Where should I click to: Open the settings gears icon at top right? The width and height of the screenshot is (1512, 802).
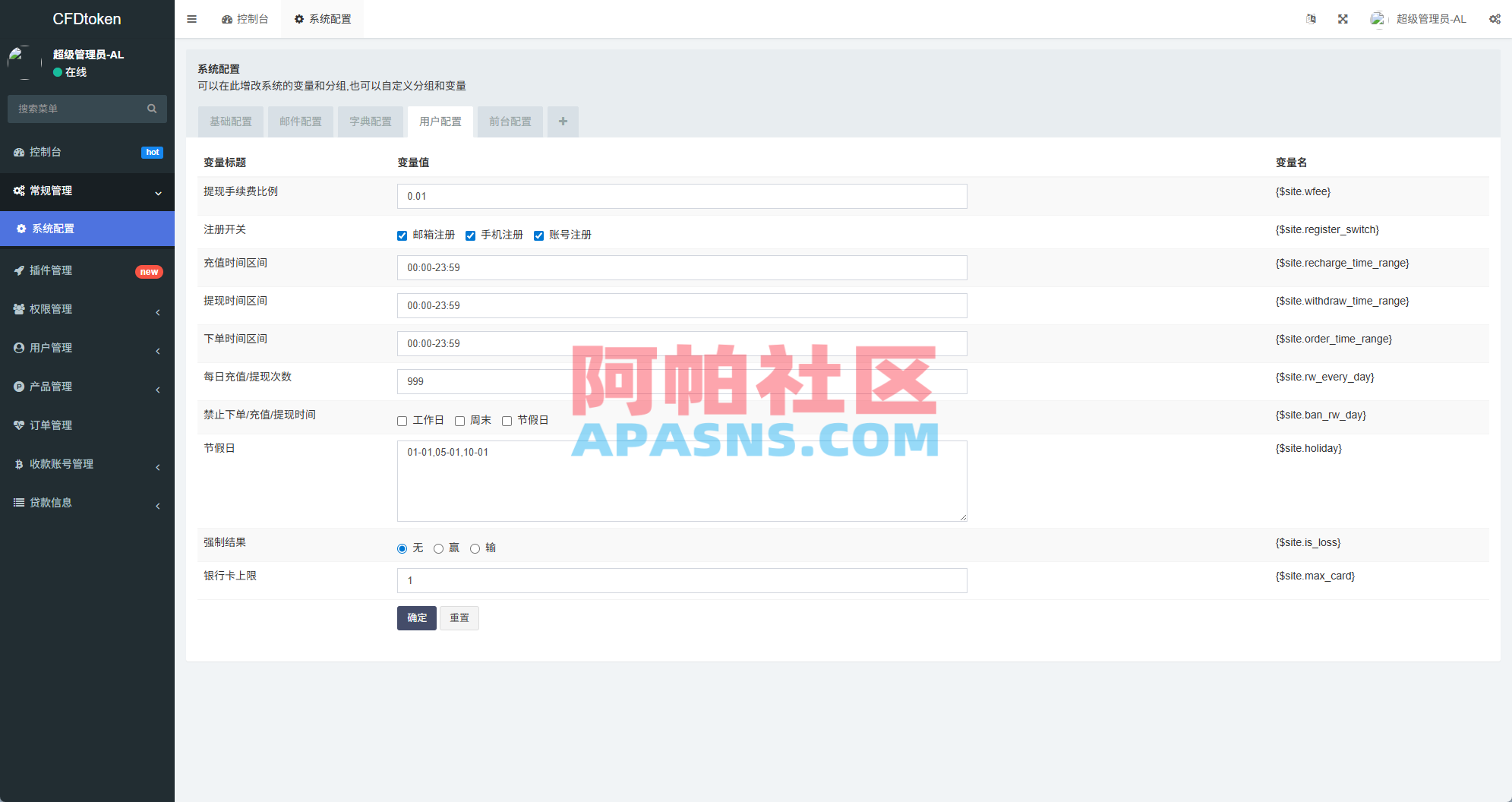(1495, 19)
